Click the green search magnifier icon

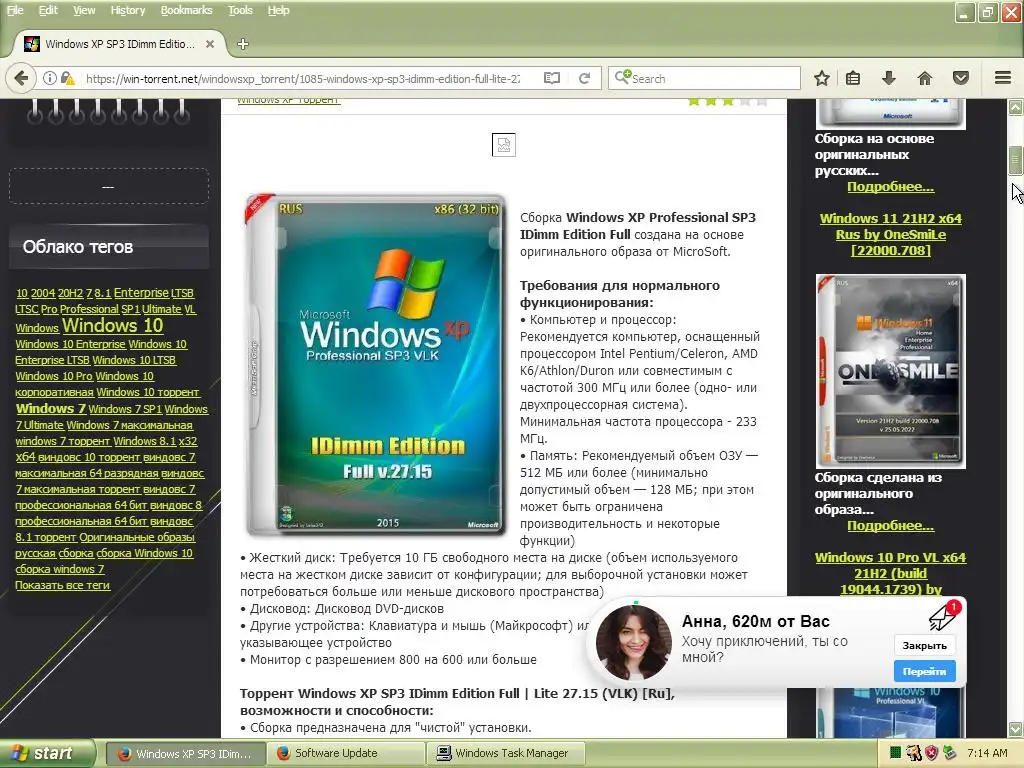(622, 77)
